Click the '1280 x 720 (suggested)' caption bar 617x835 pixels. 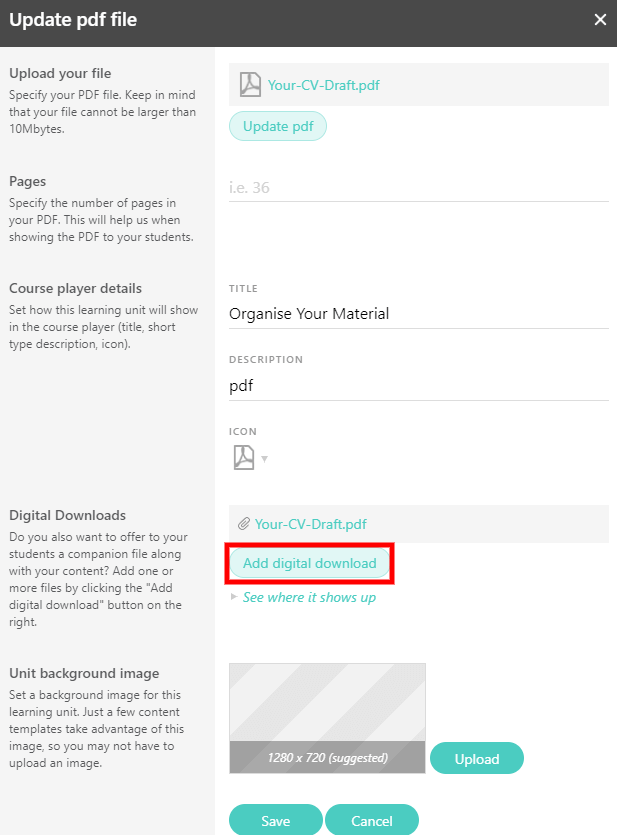[x=327, y=757]
